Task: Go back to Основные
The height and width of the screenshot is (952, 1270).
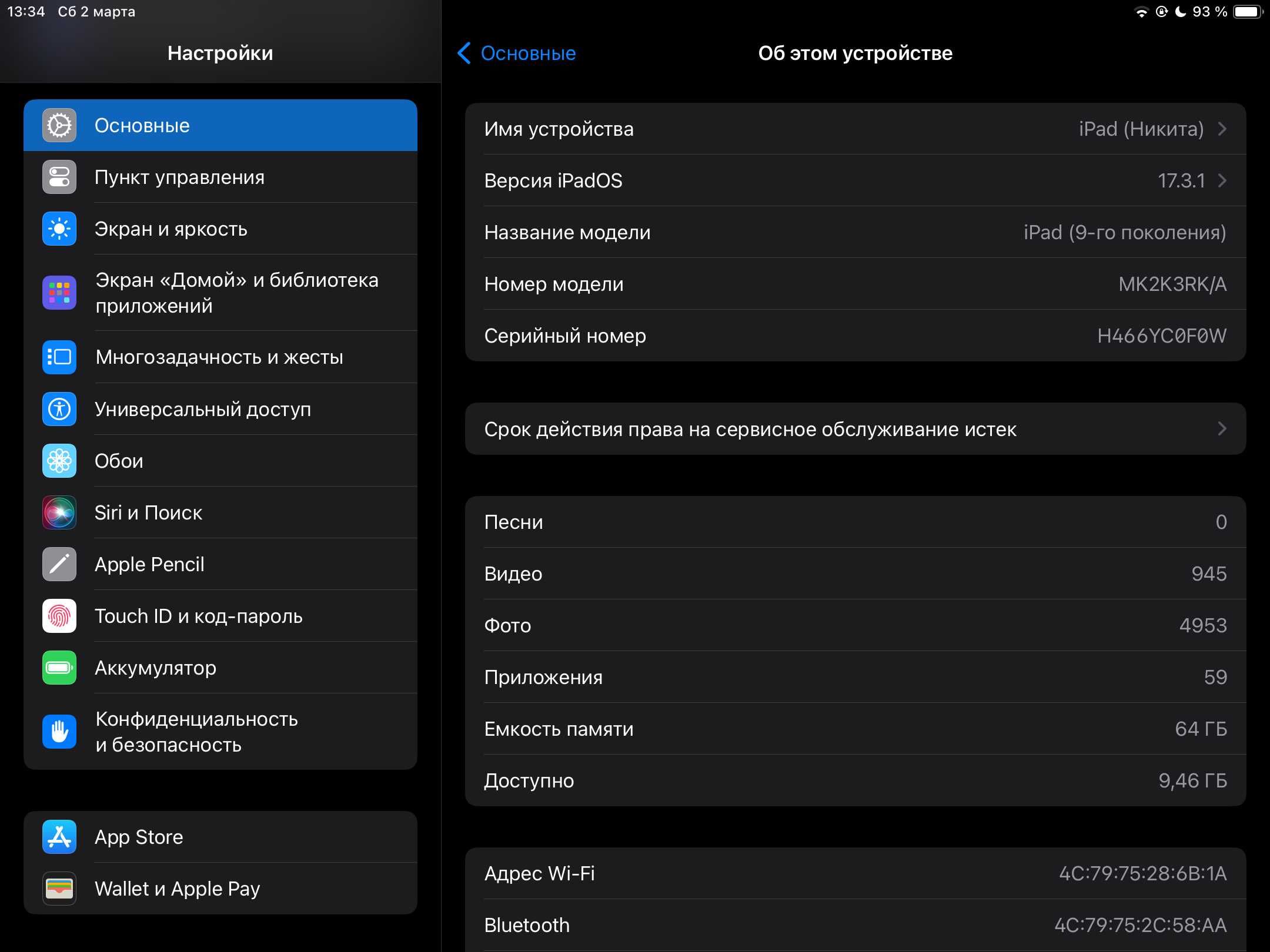Action: tap(516, 53)
